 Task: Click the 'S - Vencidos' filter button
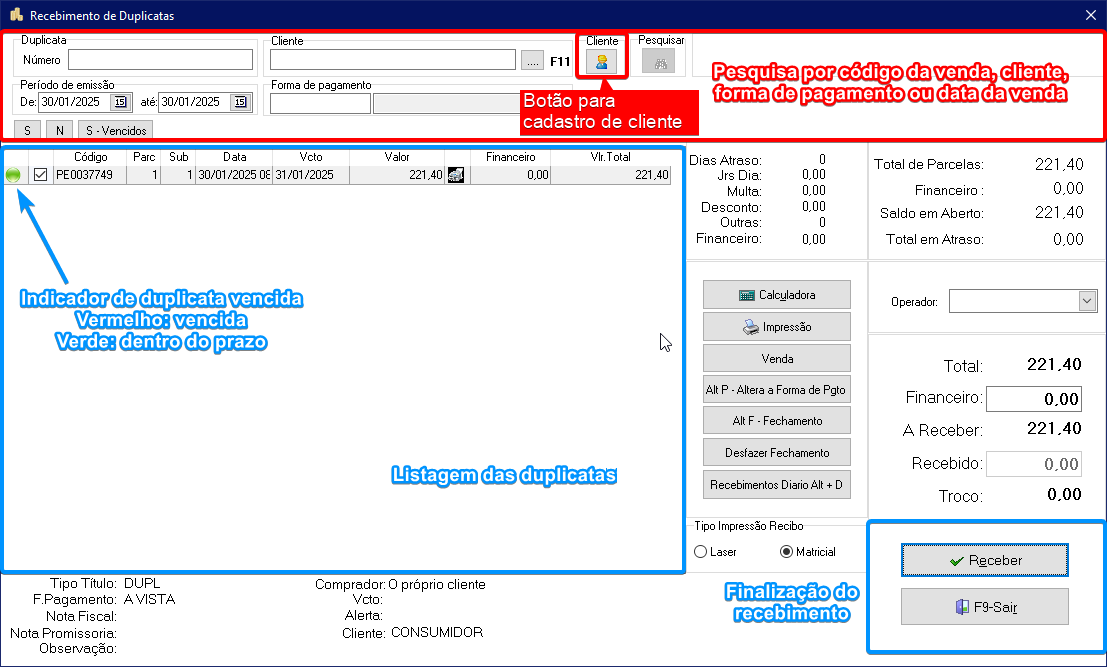116,130
